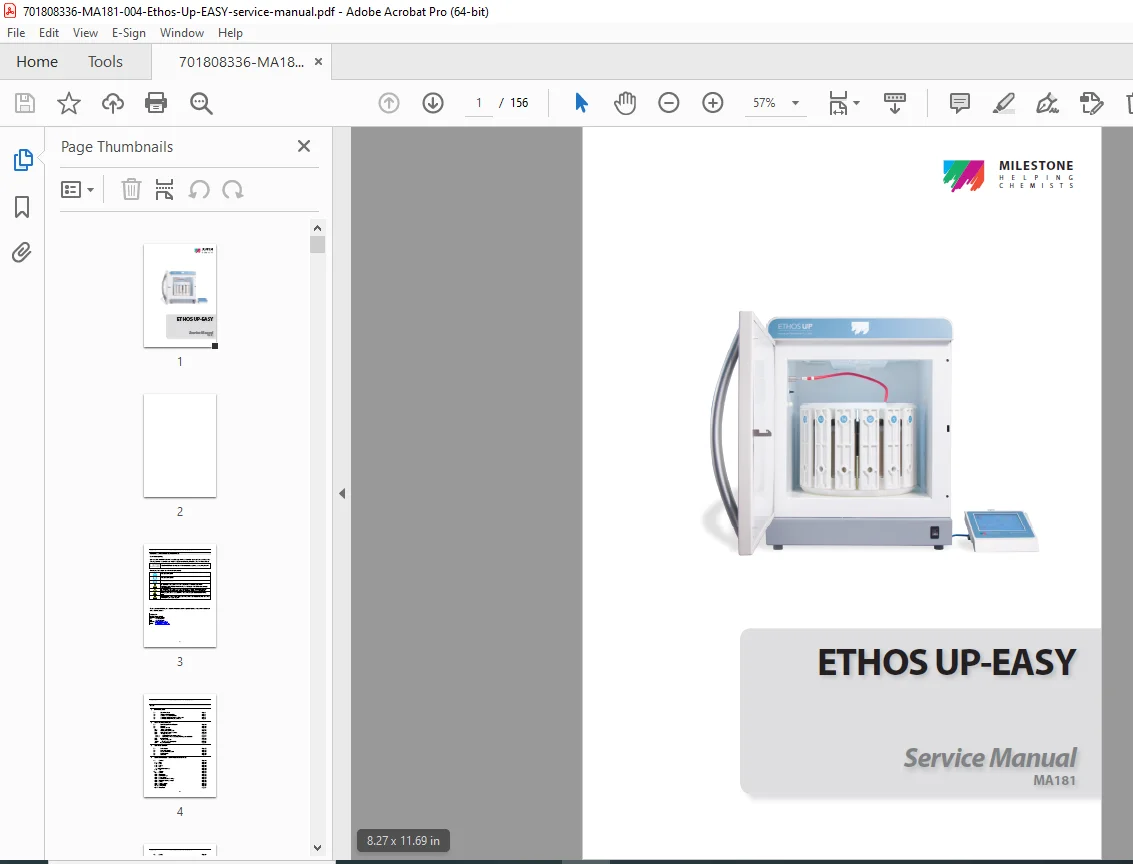Select page 4 thumbnail
The width and height of the screenshot is (1133, 864).
click(x=180, y=746)
